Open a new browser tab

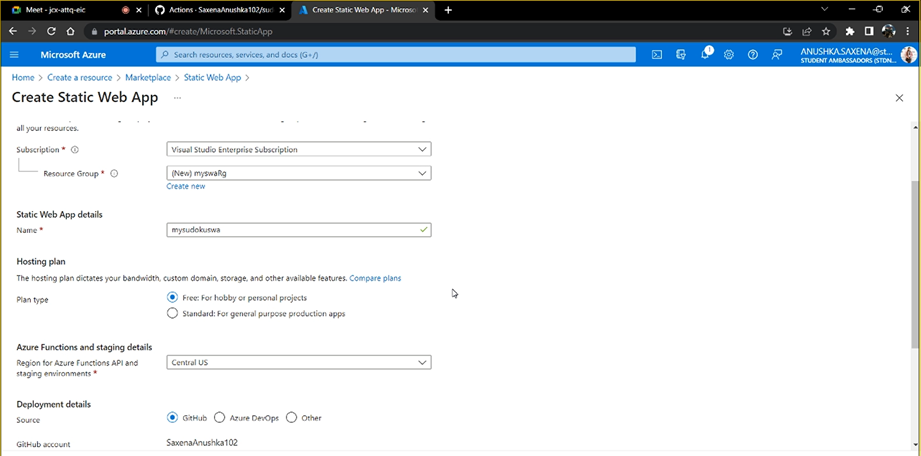[449, 10]
